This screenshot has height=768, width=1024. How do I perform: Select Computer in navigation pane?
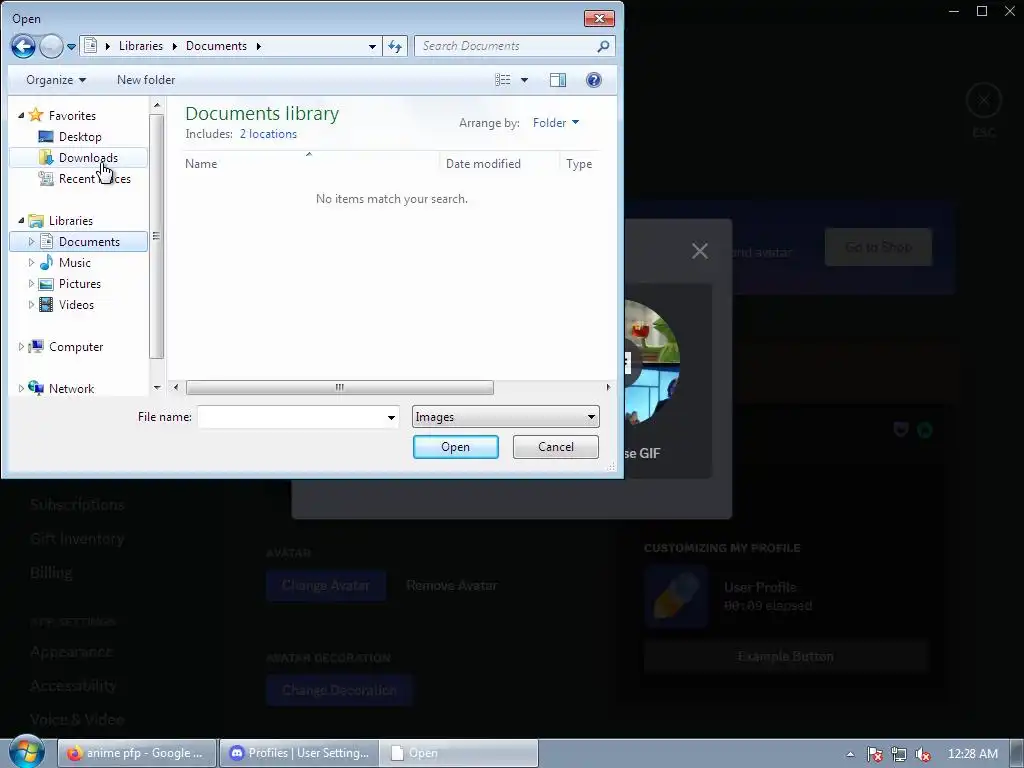[x=76, y=347]
